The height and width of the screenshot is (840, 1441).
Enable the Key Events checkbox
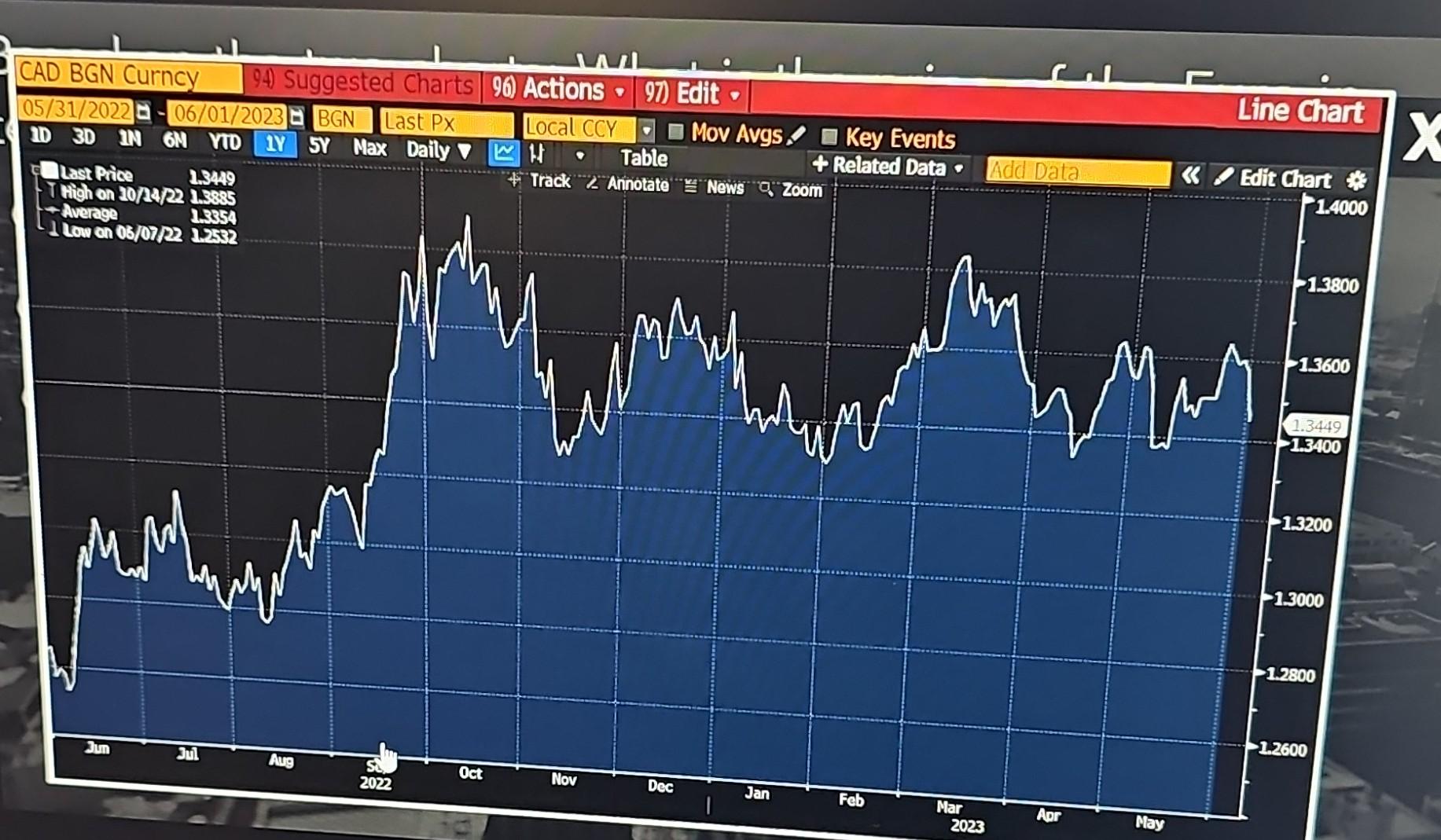tap(829, 137)
